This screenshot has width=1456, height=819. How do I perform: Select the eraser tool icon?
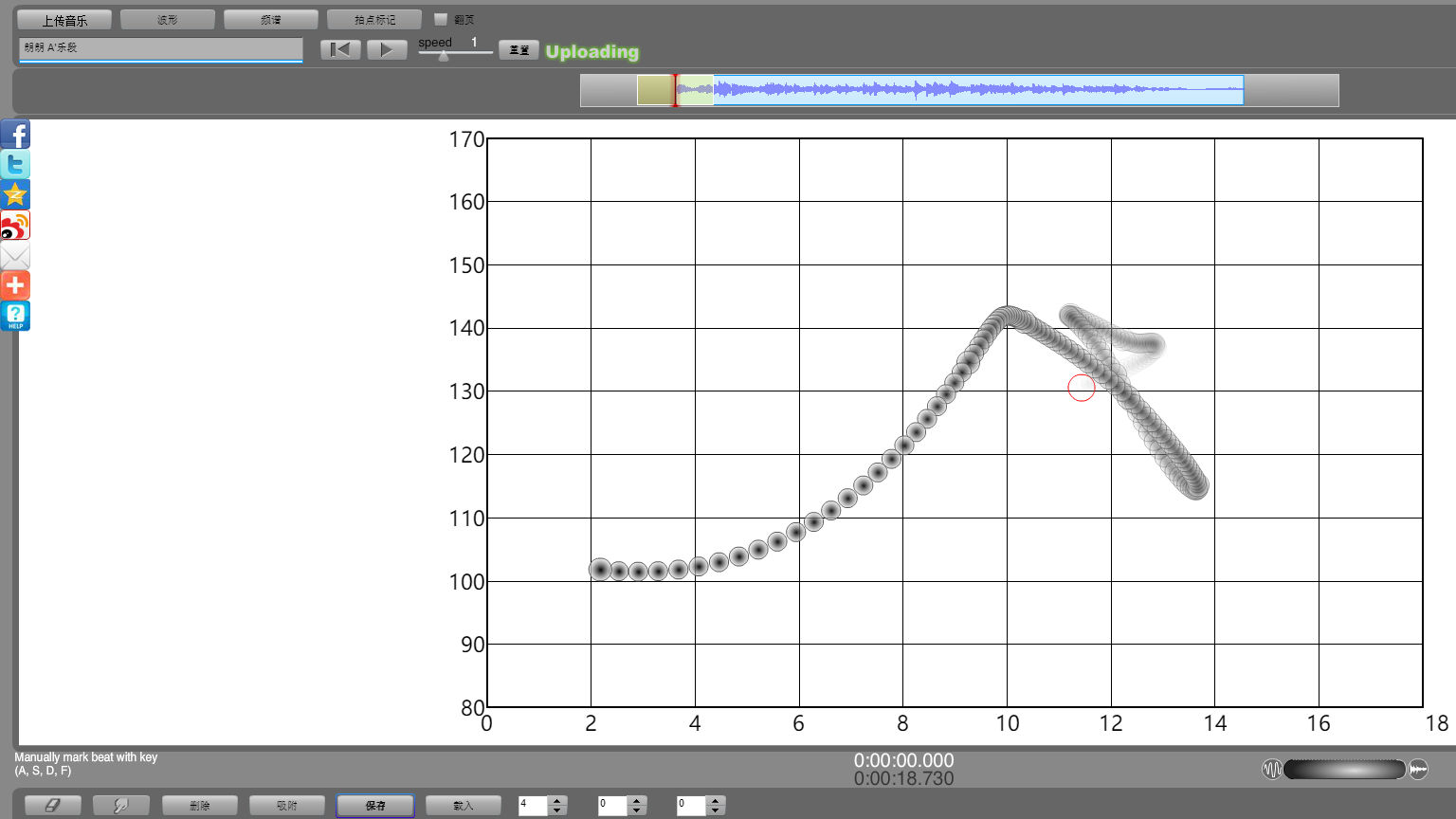[52, 805]
